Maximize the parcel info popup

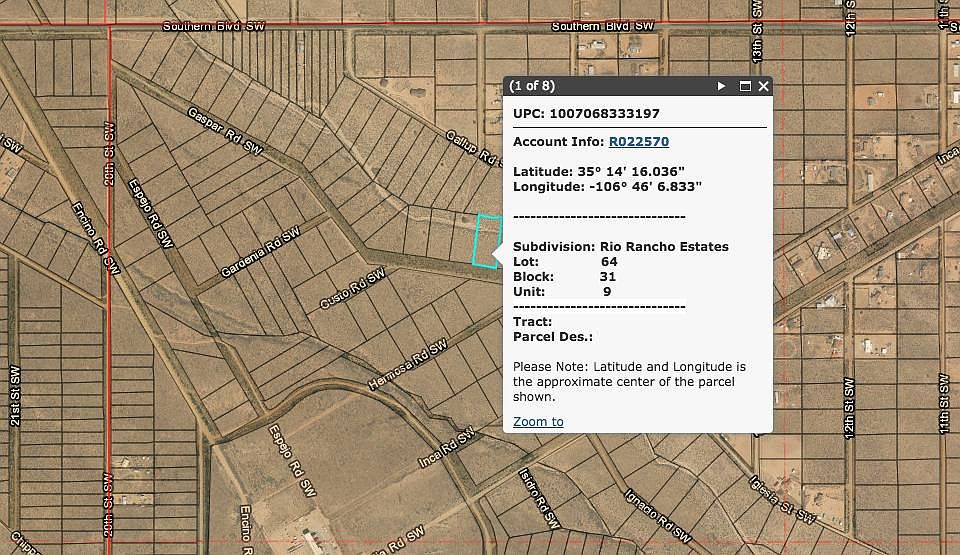tap(745, 87)
